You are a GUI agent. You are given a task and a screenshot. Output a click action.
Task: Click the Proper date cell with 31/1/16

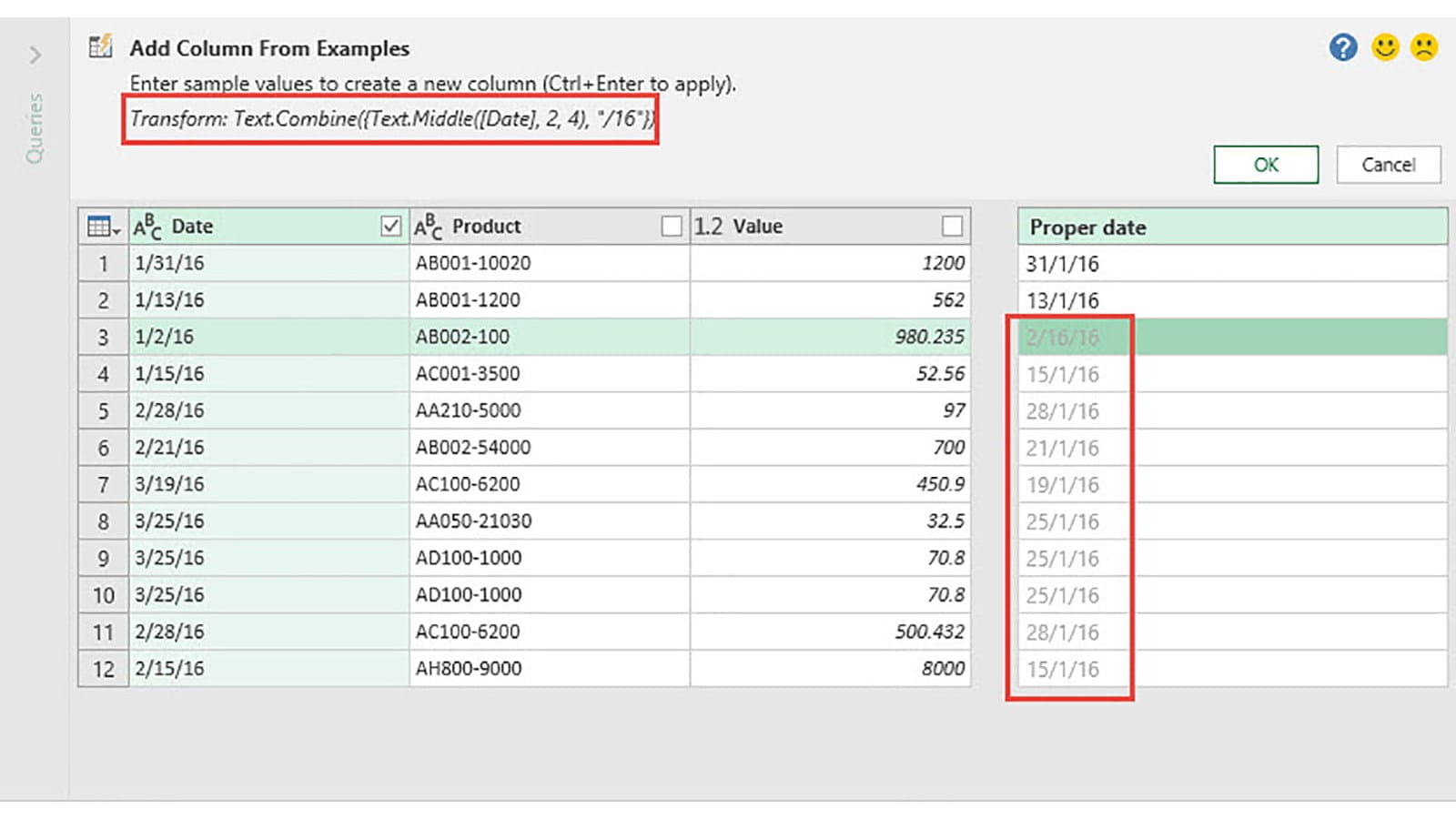click(x=1063, y=264)
